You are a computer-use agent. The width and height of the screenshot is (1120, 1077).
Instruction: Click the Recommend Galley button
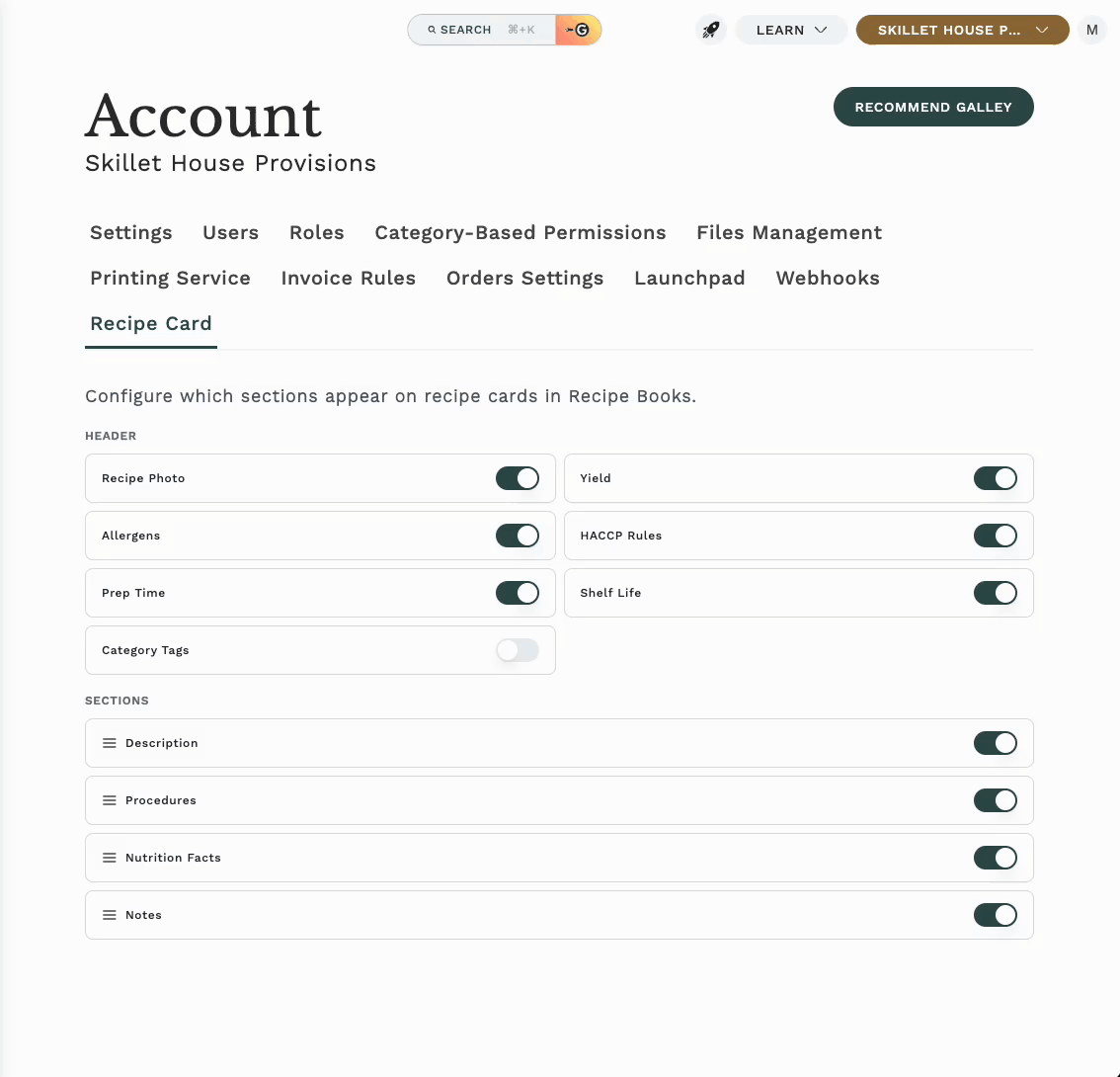[x=933, y=107]
